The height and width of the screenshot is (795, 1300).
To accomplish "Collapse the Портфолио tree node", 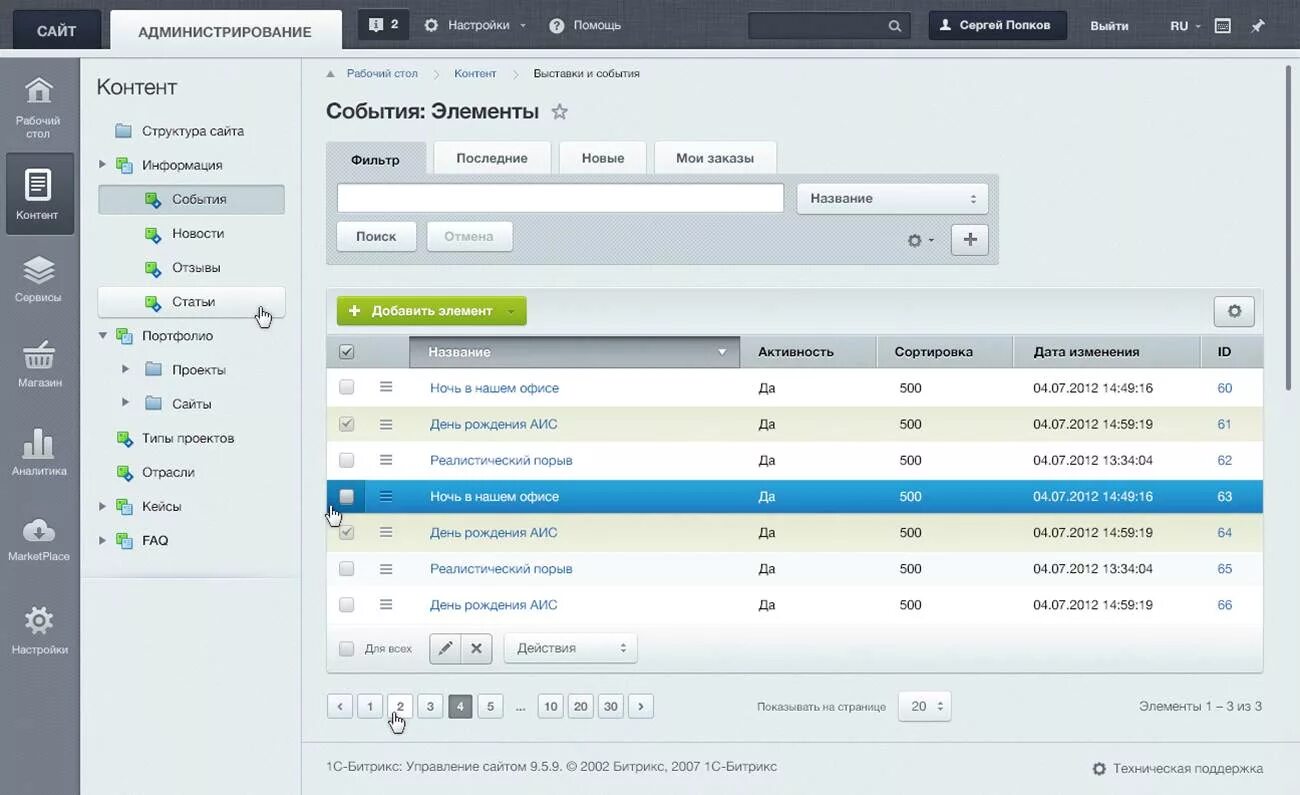I will [102, 335].
